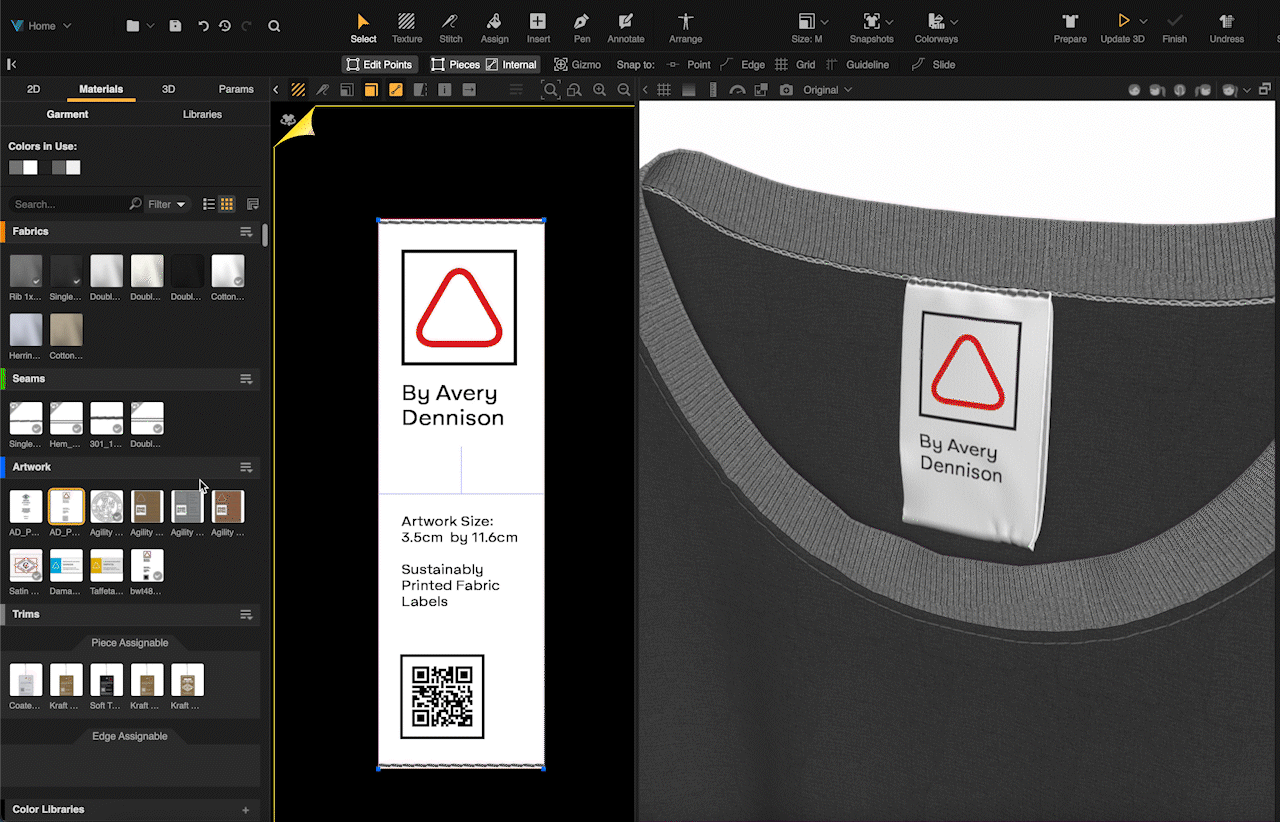Viewport: 1280px width, 822px height.
Task: Toggle Pieces selection mode
Action: [x=456, y=64]
